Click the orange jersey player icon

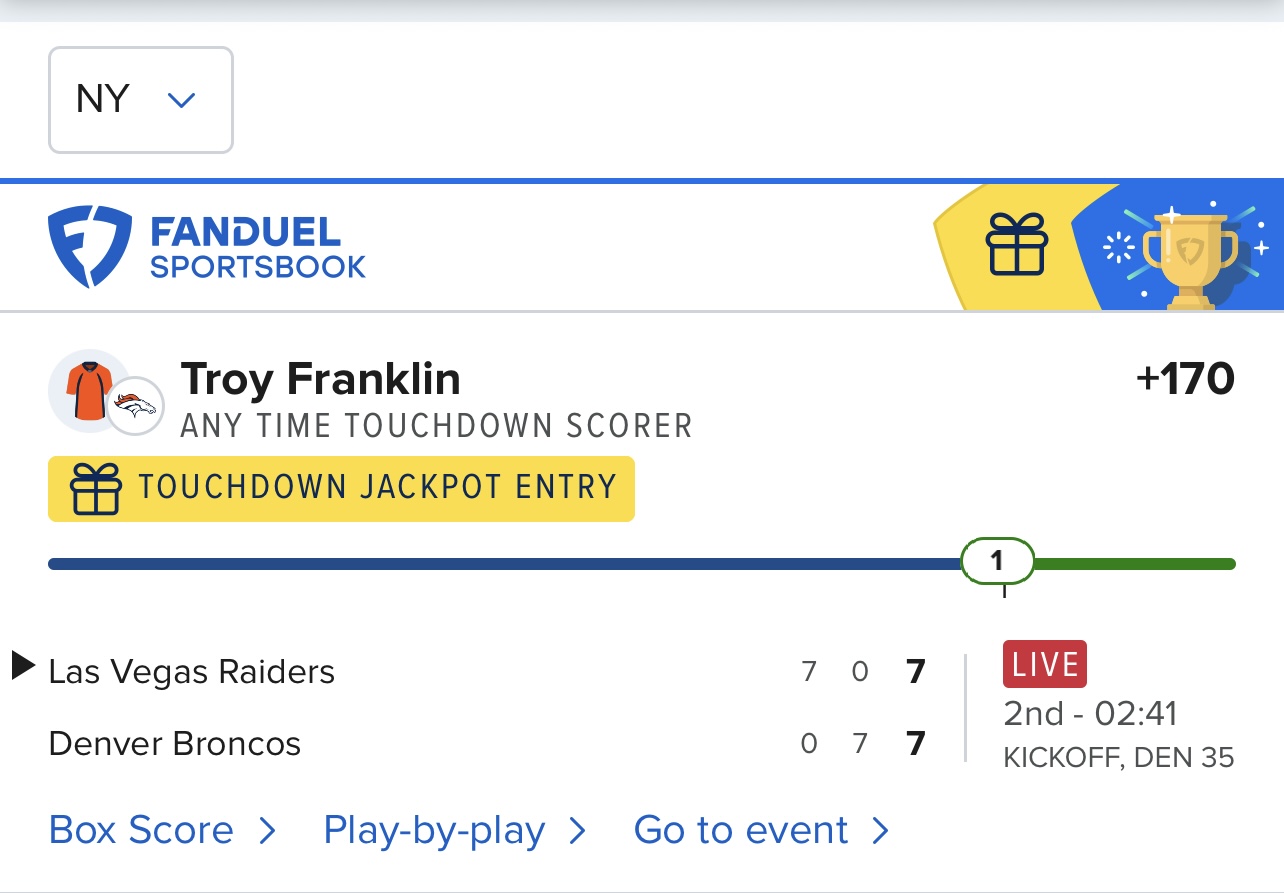[x=86, y=390]
